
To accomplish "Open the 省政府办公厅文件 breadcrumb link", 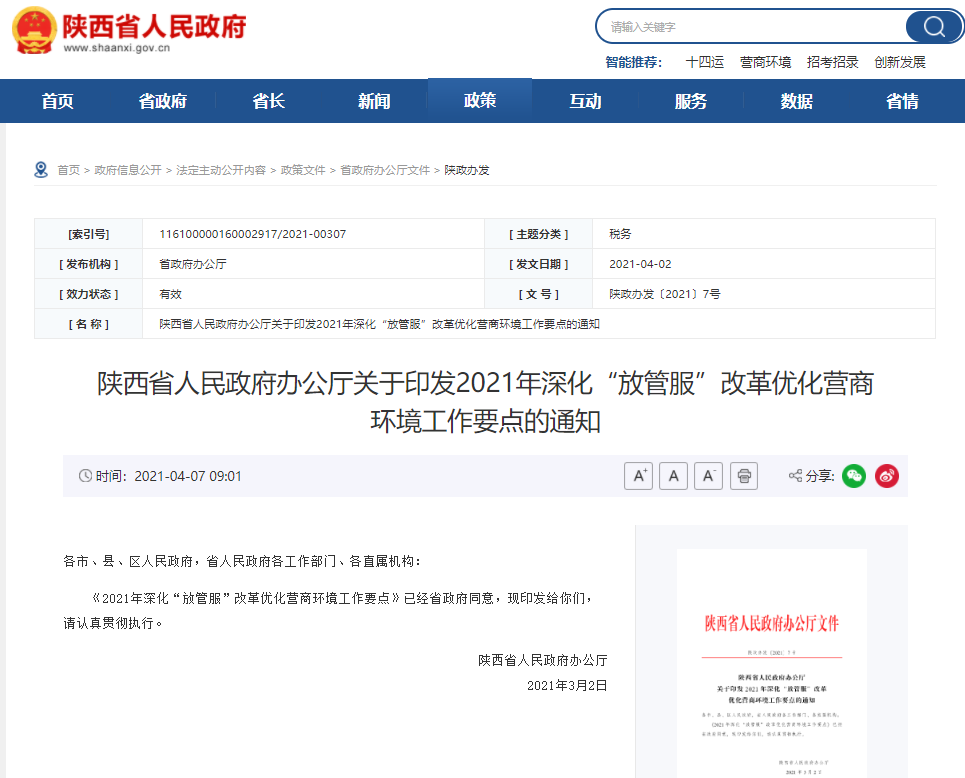I will [385, 170].
